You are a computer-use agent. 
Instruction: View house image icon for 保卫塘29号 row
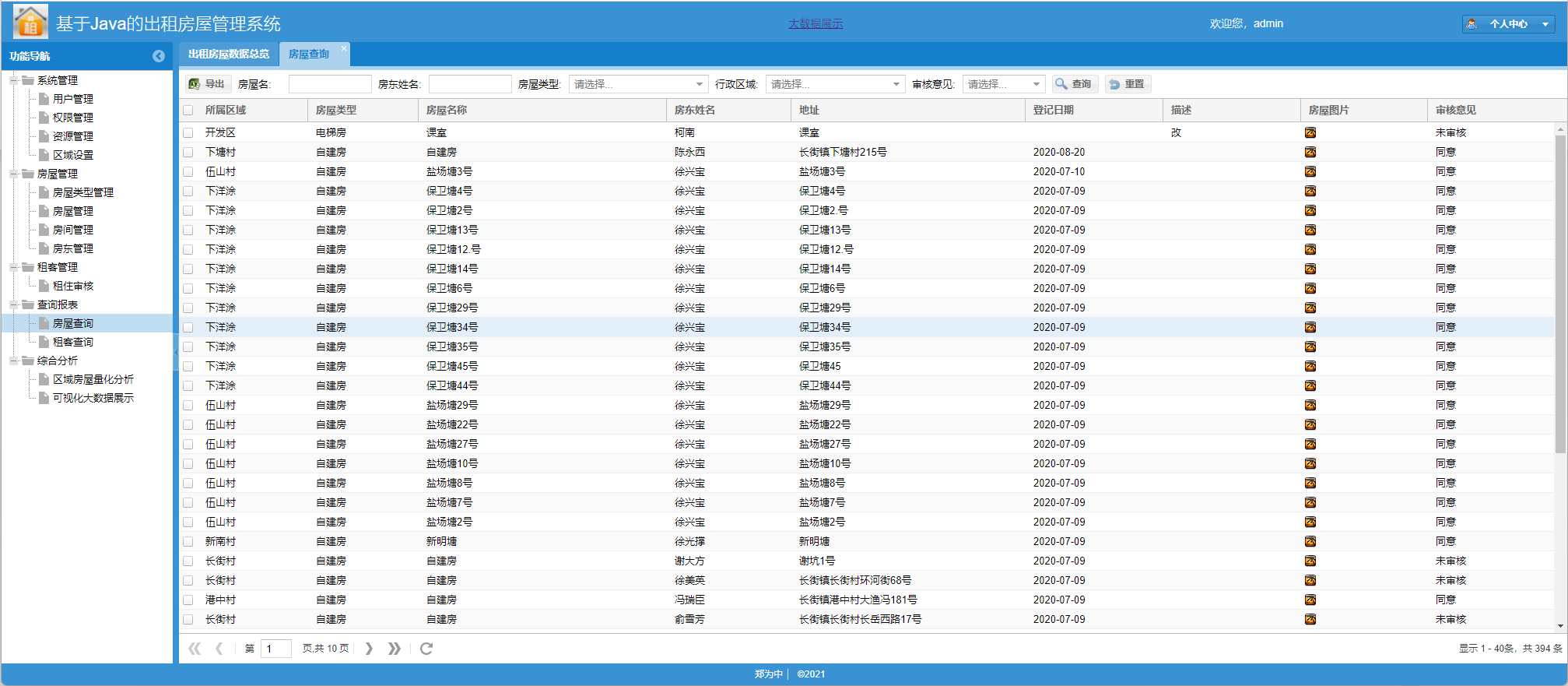click(x=1310, y=308)
